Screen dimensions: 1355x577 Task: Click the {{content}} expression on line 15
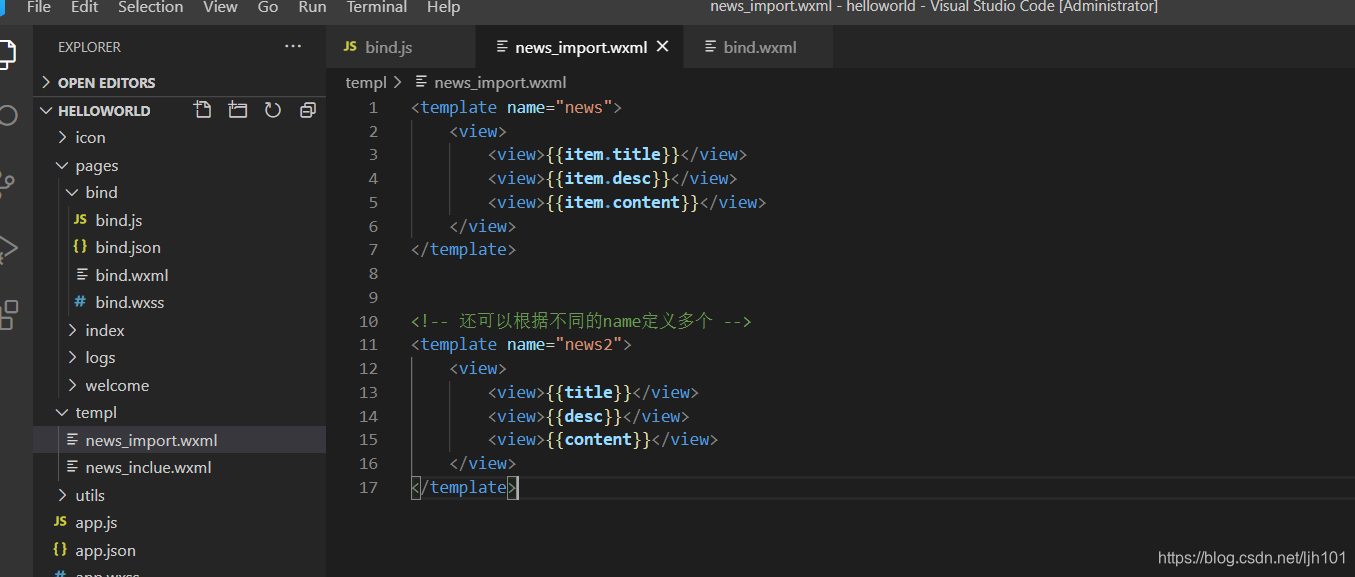pyautogui.click(x=599, y=439)
